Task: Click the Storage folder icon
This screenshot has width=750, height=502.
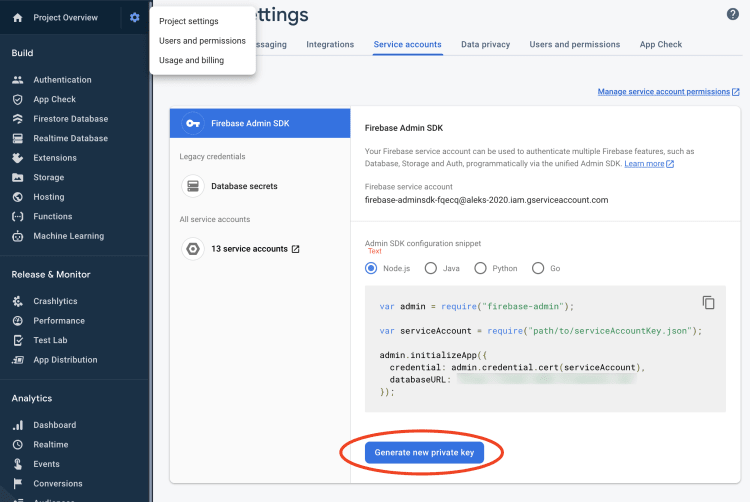Action: point(18,177)
